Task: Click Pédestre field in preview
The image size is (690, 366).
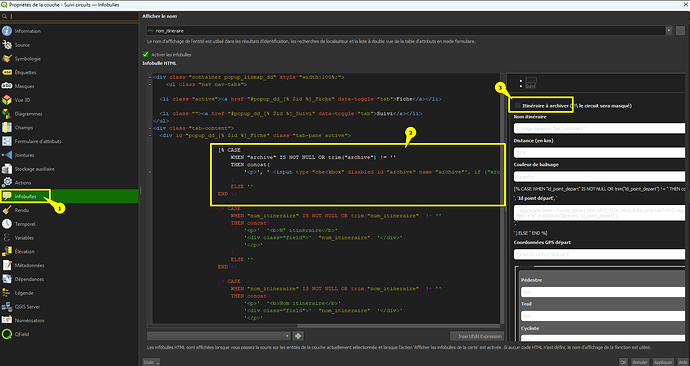Action: (603, 292)
